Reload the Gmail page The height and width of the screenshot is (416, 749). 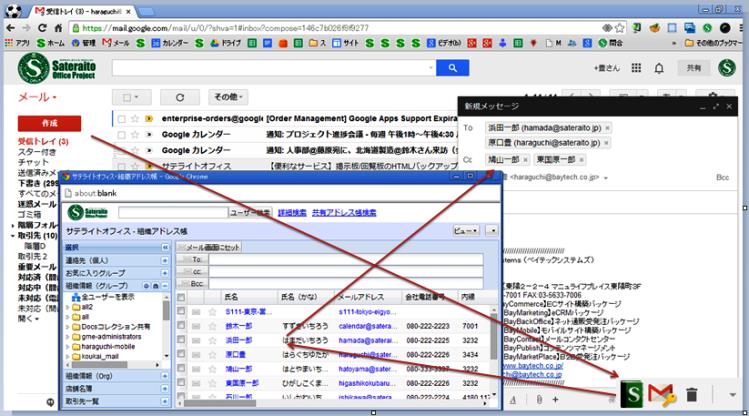pos(43,28)
